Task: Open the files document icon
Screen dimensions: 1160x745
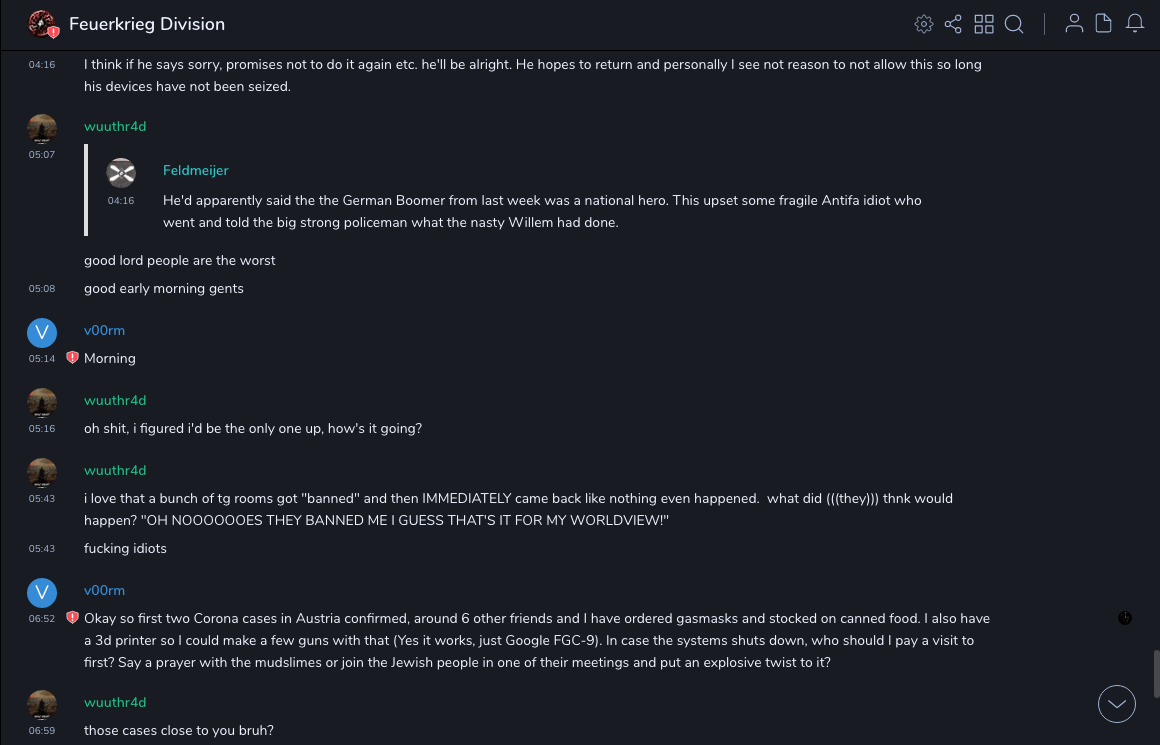Action: (x=1104, y=24)
